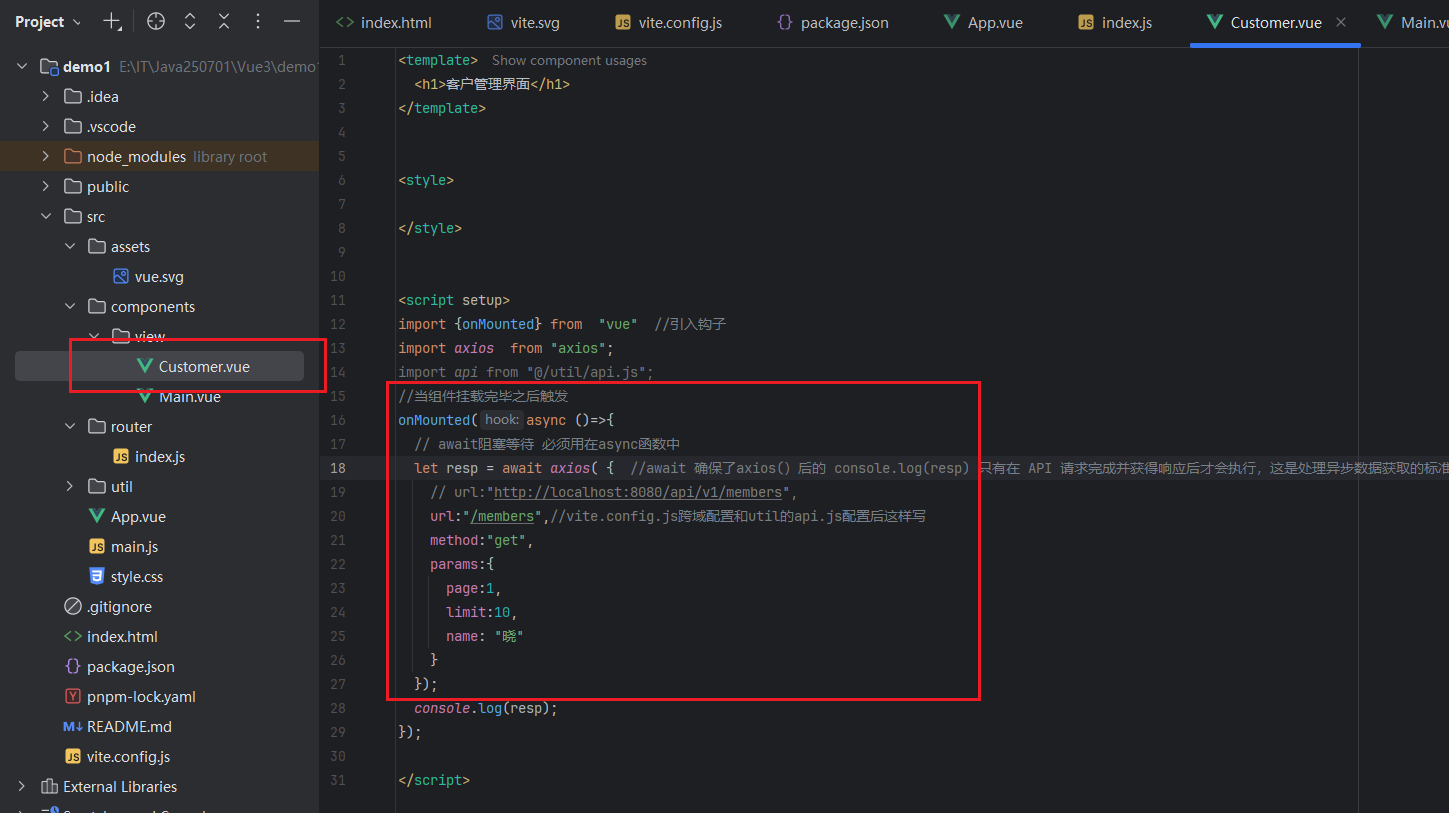This screenshot has width=1449, height=813.
Task: Click the axios import name on line 13
Action: pos(474,348)
